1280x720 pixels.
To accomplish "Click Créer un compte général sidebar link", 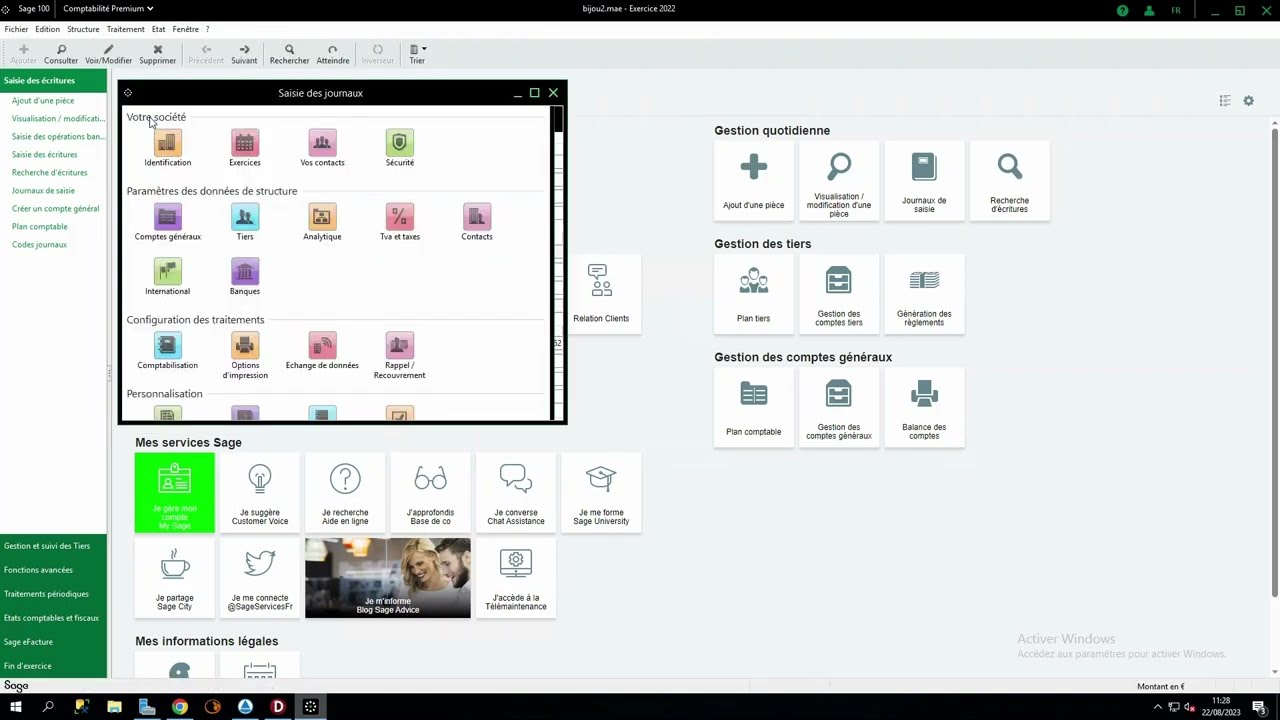I will coord(55,209).
